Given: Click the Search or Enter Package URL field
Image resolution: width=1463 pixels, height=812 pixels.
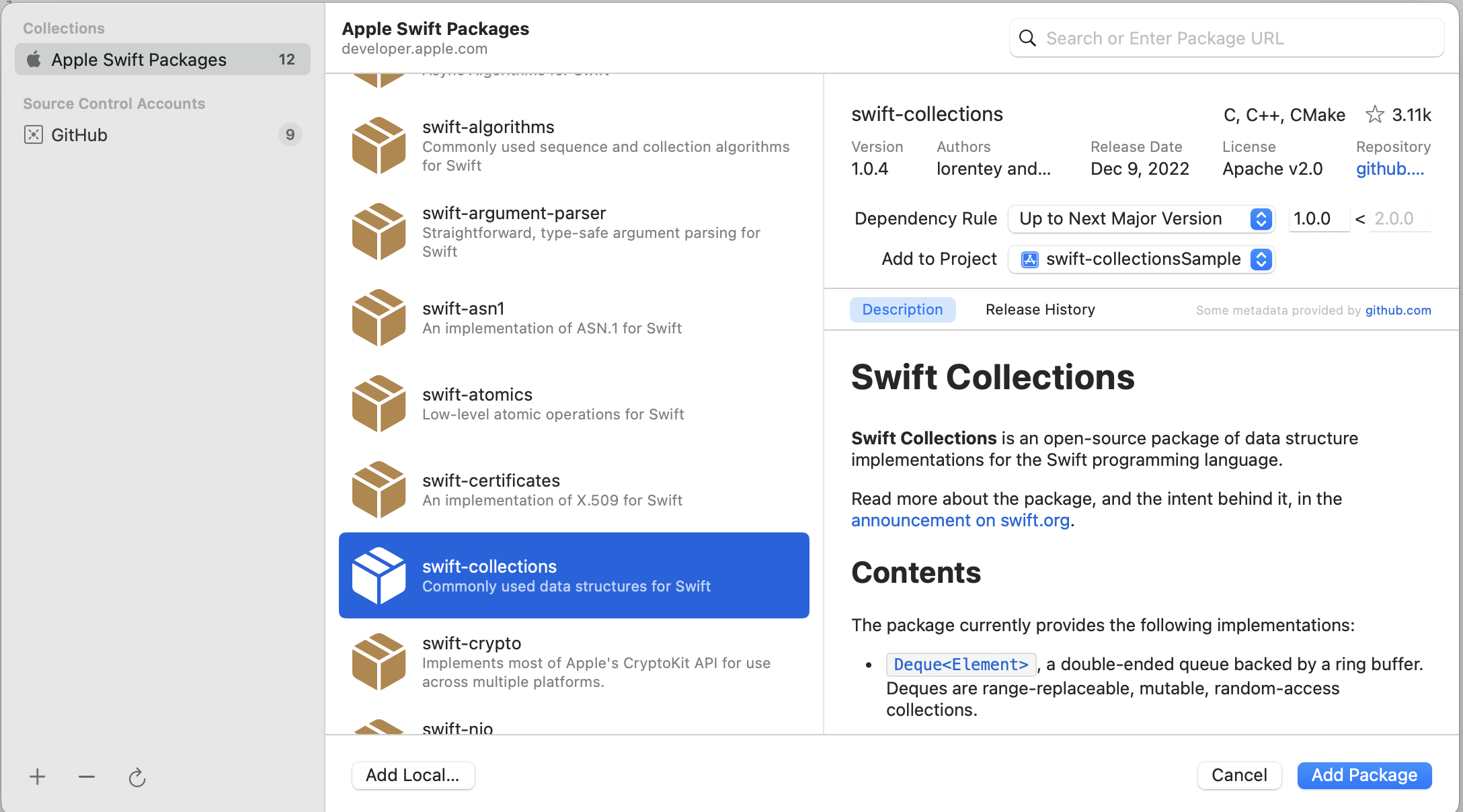Looking at the screenshot, I should tap(1226, 38).
